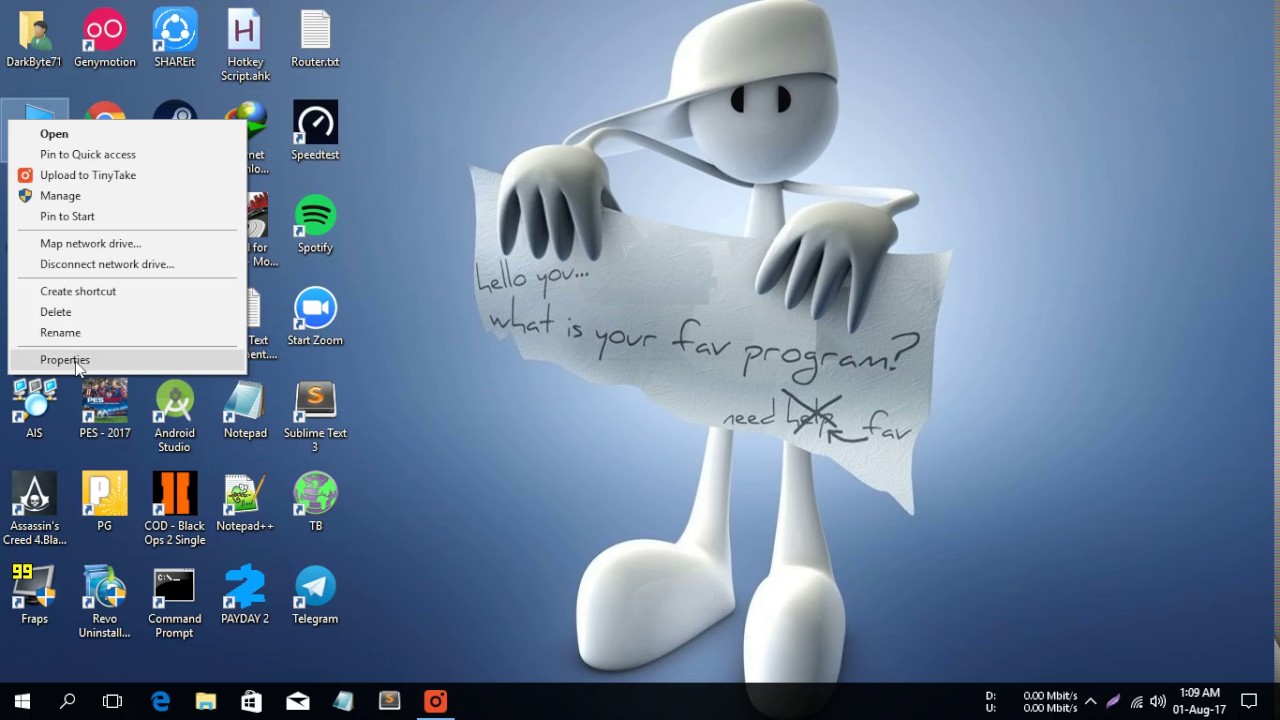The image size is (1280, 720).
Task: Open the Action Center notification icon
Action: (1249, 701)
